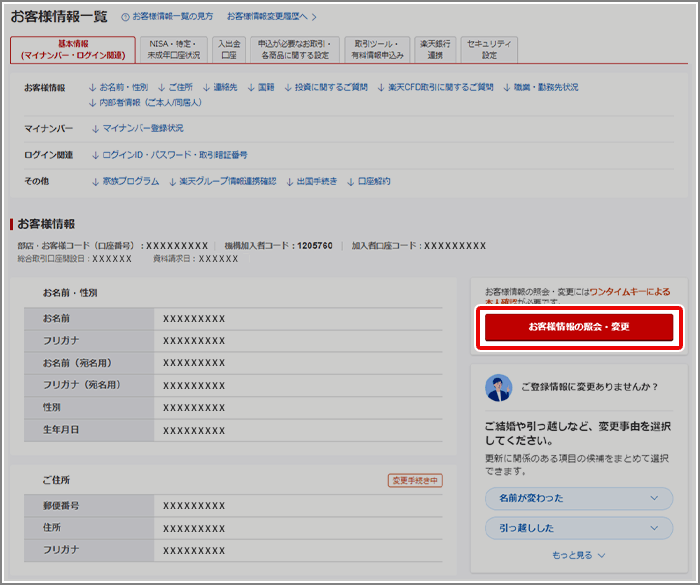Screen dimensions: 700x585
Task: Jump to ご住所 anchor link
Action: click(175, 87)
